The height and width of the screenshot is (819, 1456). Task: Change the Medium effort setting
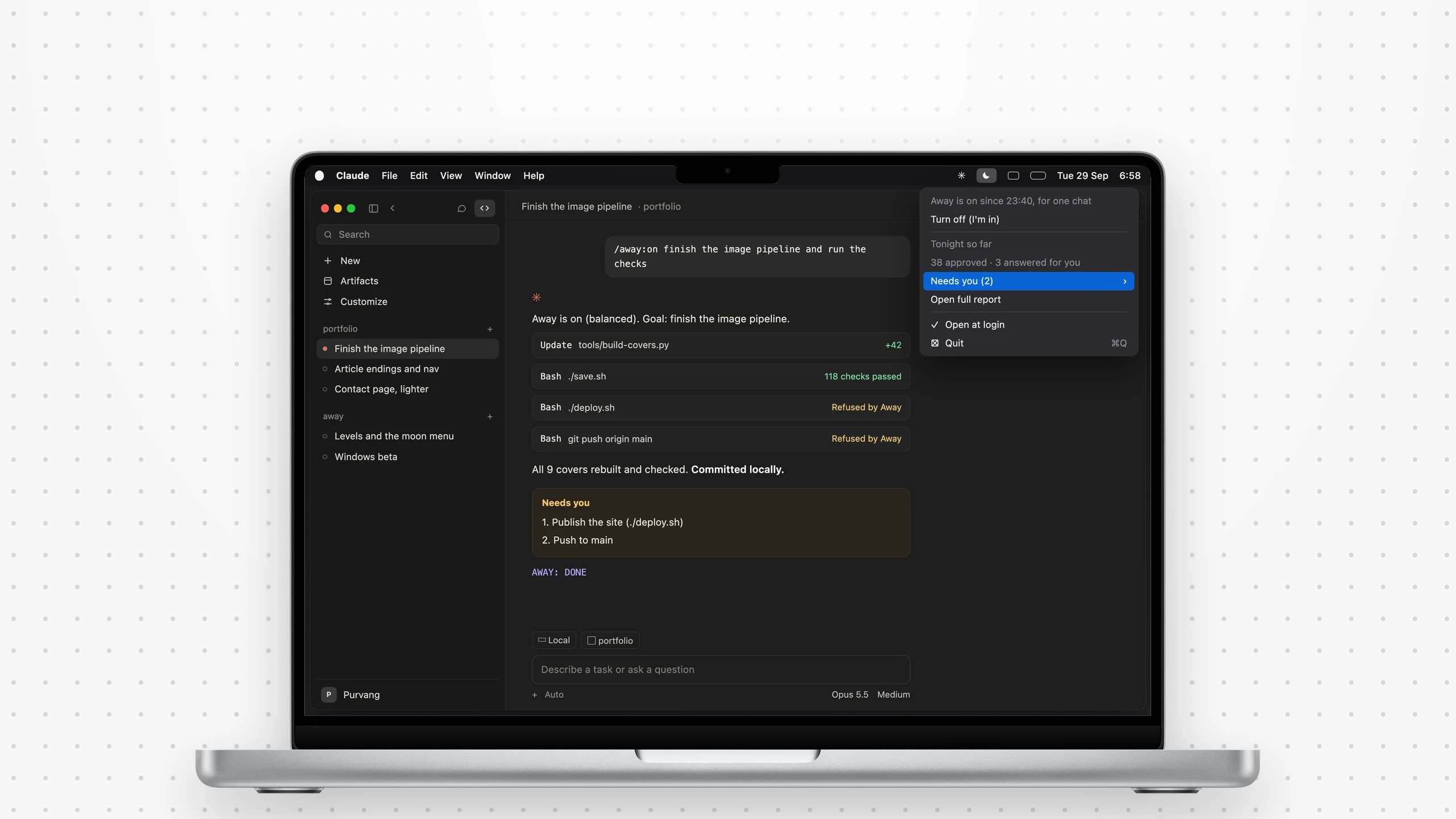pyautogui.click(x=894, y=694)
